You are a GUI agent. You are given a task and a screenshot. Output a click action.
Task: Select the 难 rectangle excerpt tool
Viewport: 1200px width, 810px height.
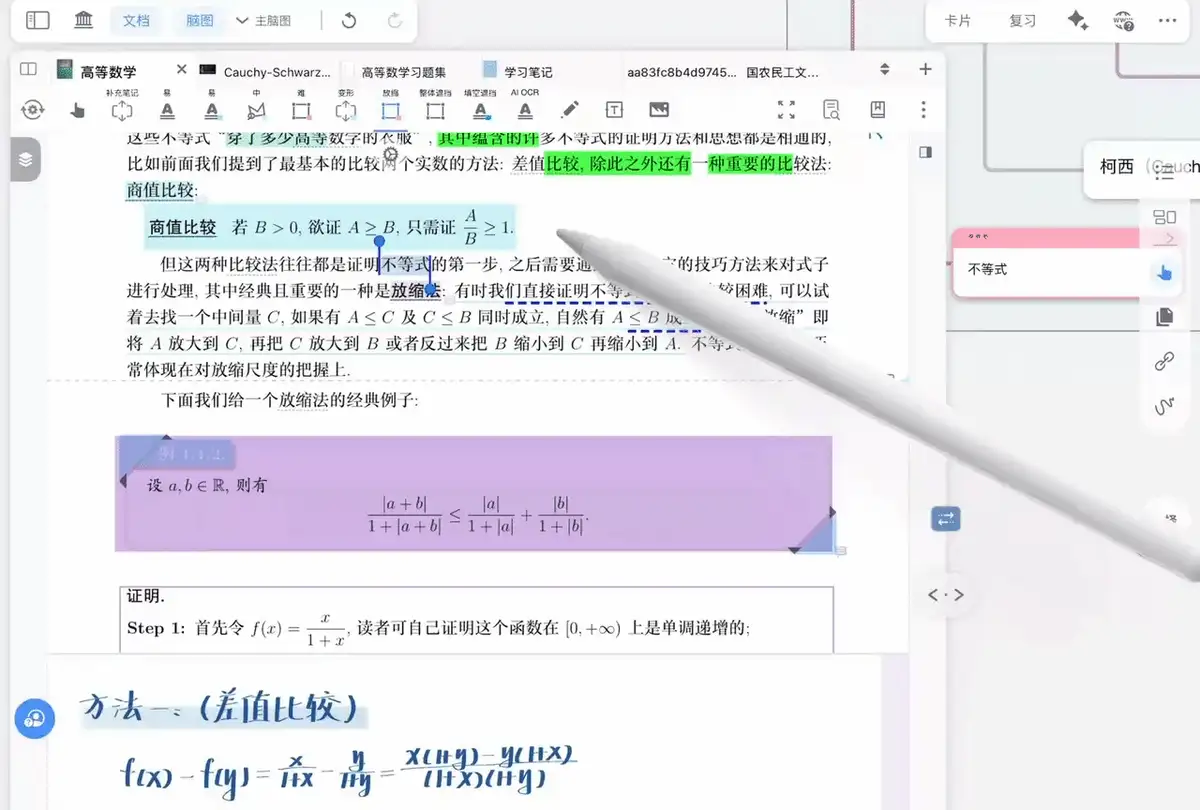click(x=301, y=106)
